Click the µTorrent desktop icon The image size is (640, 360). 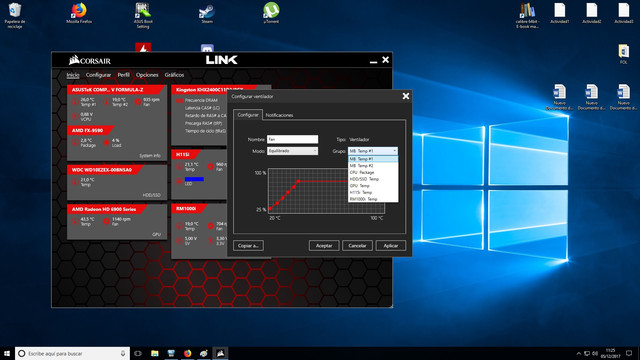pos(271,13)
